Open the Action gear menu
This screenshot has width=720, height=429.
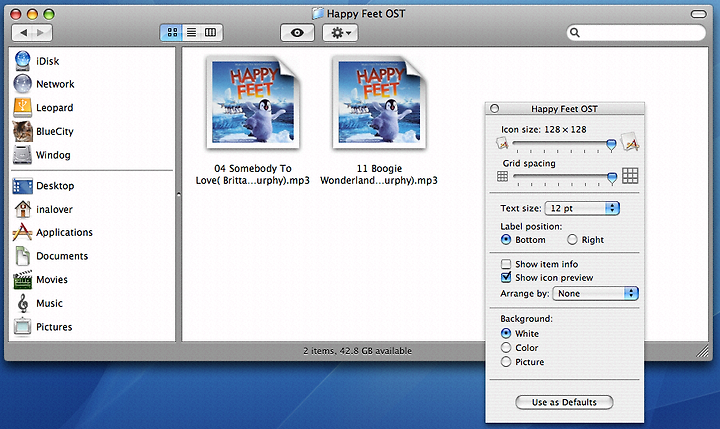pos(340,33)
